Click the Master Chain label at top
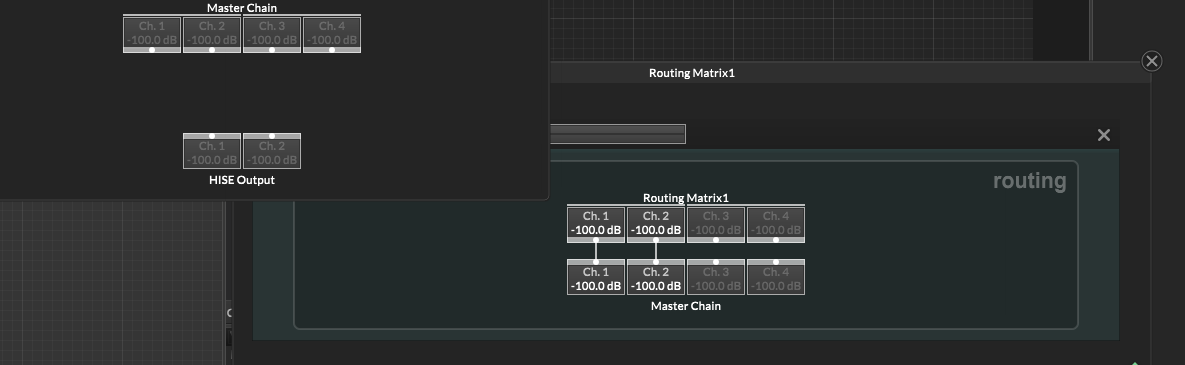Screen dimensions: 1185x365 (x=242, y=8)
